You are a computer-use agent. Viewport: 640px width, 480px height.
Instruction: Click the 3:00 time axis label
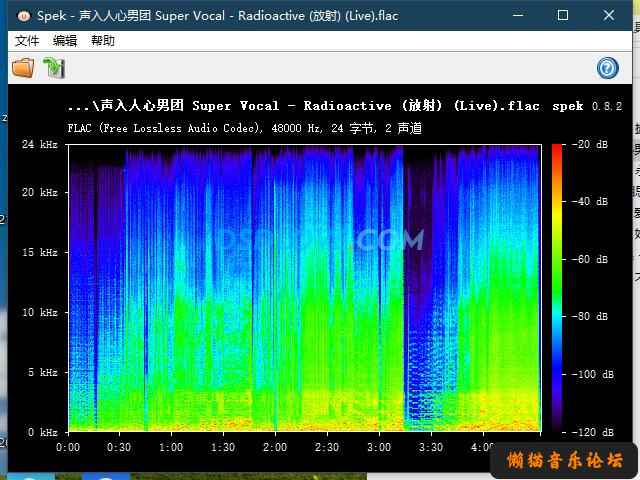click(379, 447)
